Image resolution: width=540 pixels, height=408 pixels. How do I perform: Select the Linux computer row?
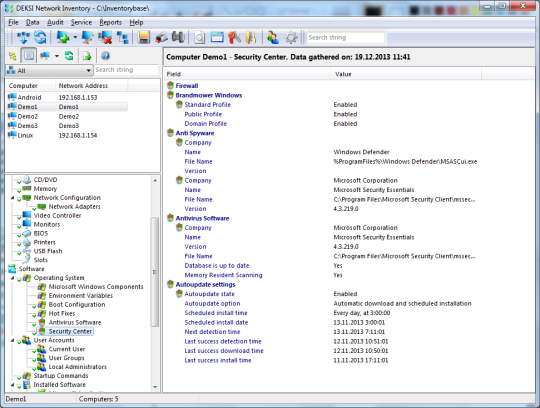[x=68, y=135]
